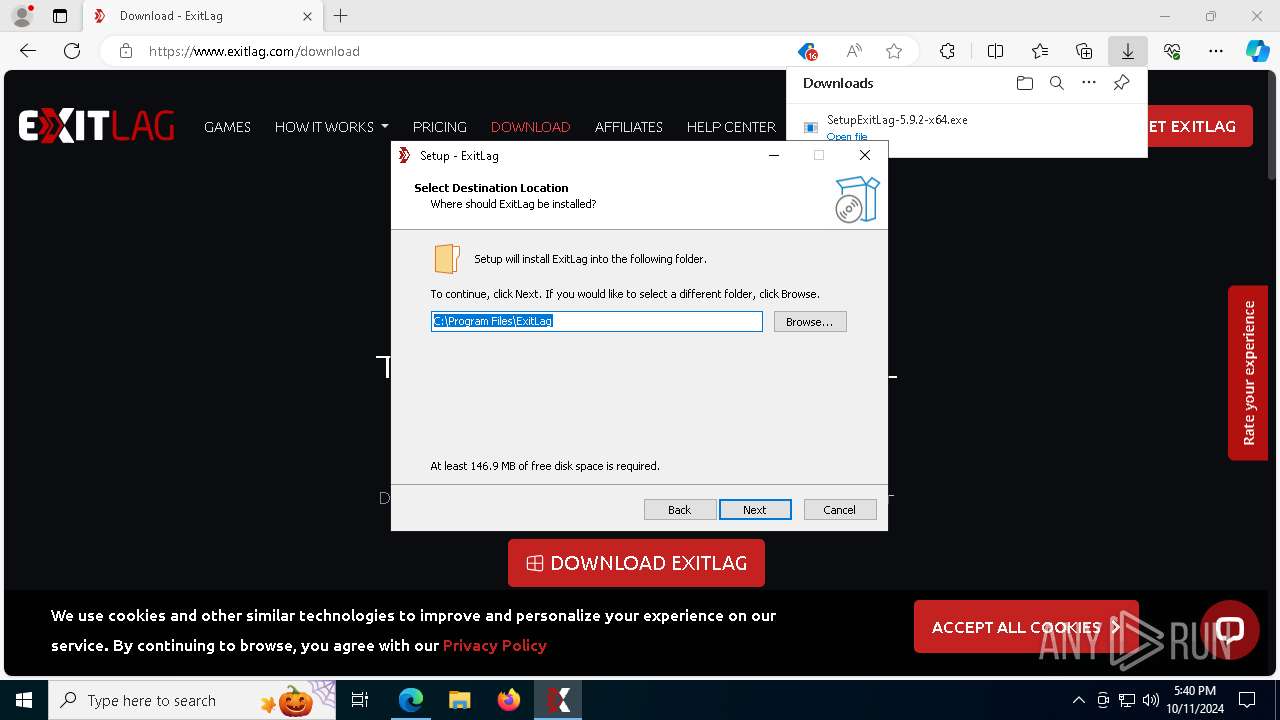
Task: Click Next in ExitLag setup
Action: click(755, 510)
